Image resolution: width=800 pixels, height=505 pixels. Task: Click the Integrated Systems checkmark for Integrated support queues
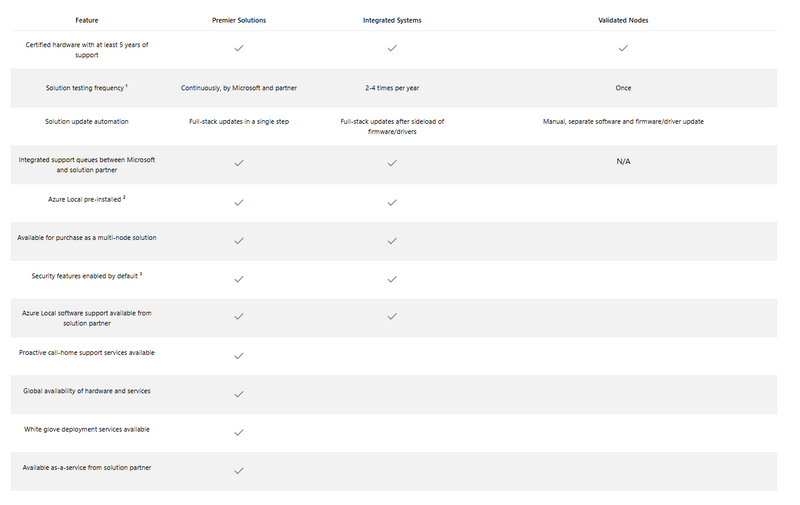tap(392, 163)
